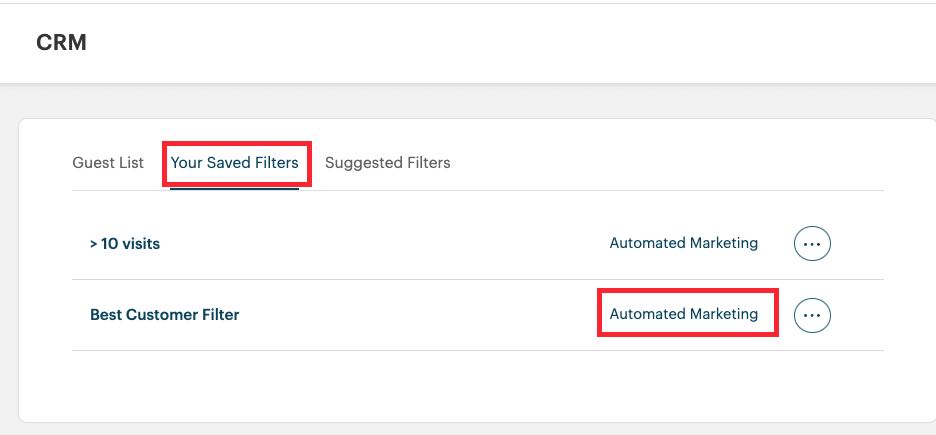Click the three-dot icon in > 10 visits row
Image resolution: width=936 pixels, height=435 pixels.
(812, 243)
